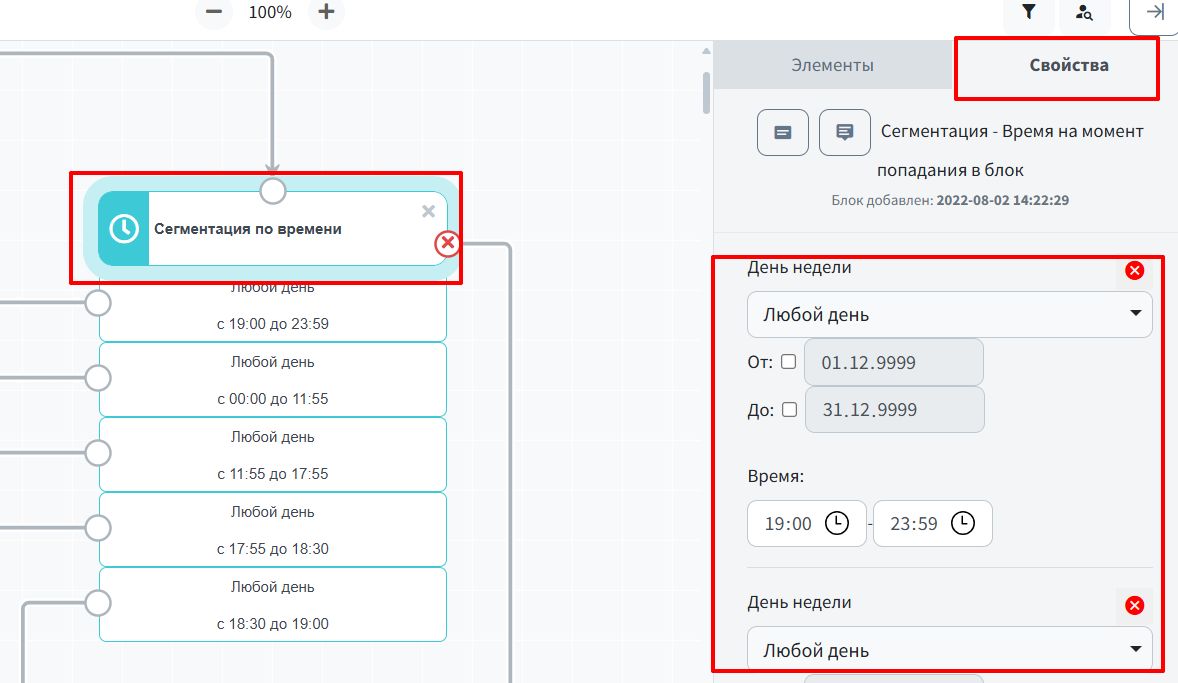Click connector of 11:55 до 17:55 segment
This screenshot has height=683, width=1178.
[98, 453]
